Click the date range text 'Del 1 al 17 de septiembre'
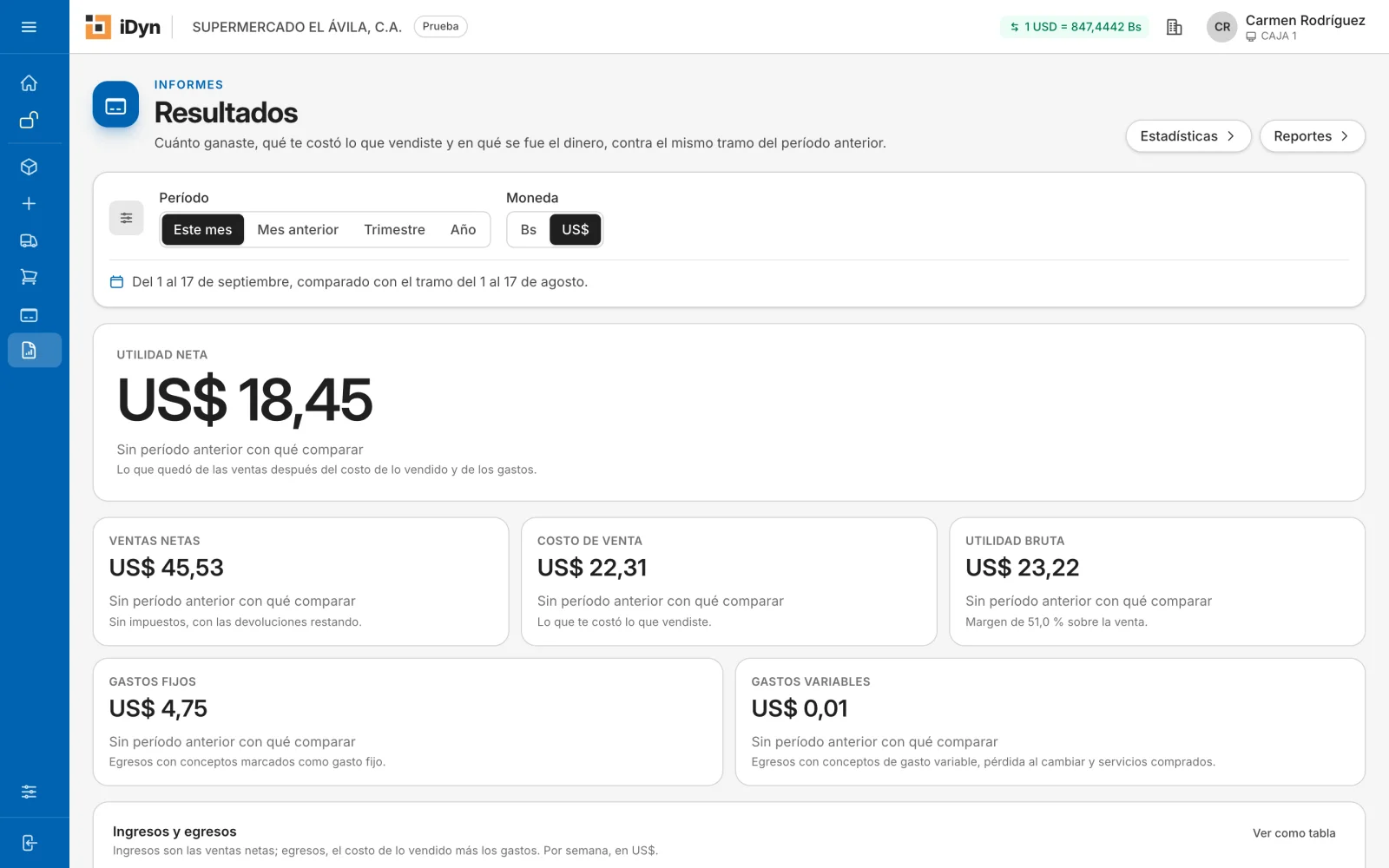Screen dimensions: 1389x868 213,282
